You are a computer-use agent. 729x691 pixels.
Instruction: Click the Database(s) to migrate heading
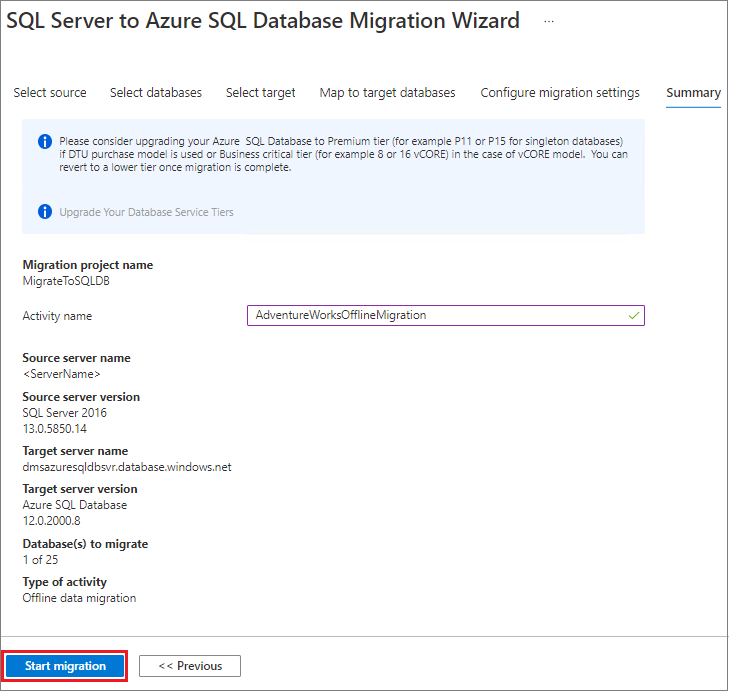point(85,544)
